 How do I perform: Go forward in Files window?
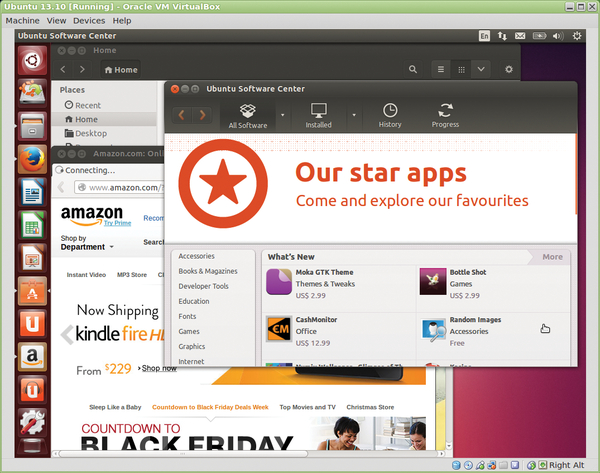click(x=82, y=70)
